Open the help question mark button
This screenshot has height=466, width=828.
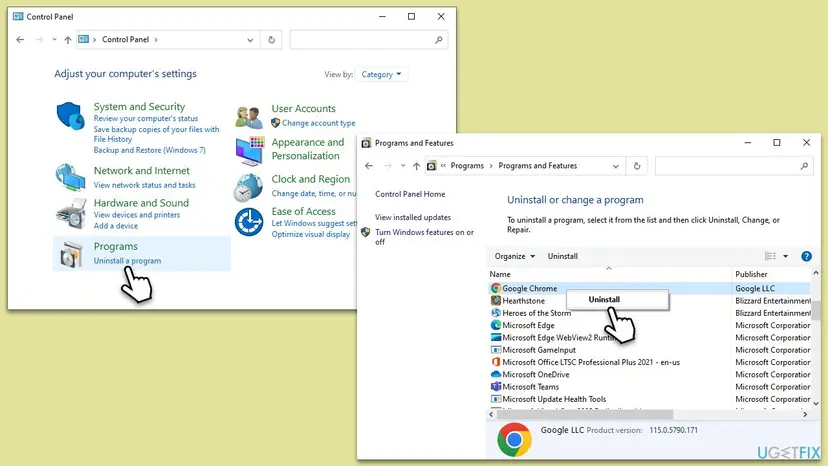[806, 256]
